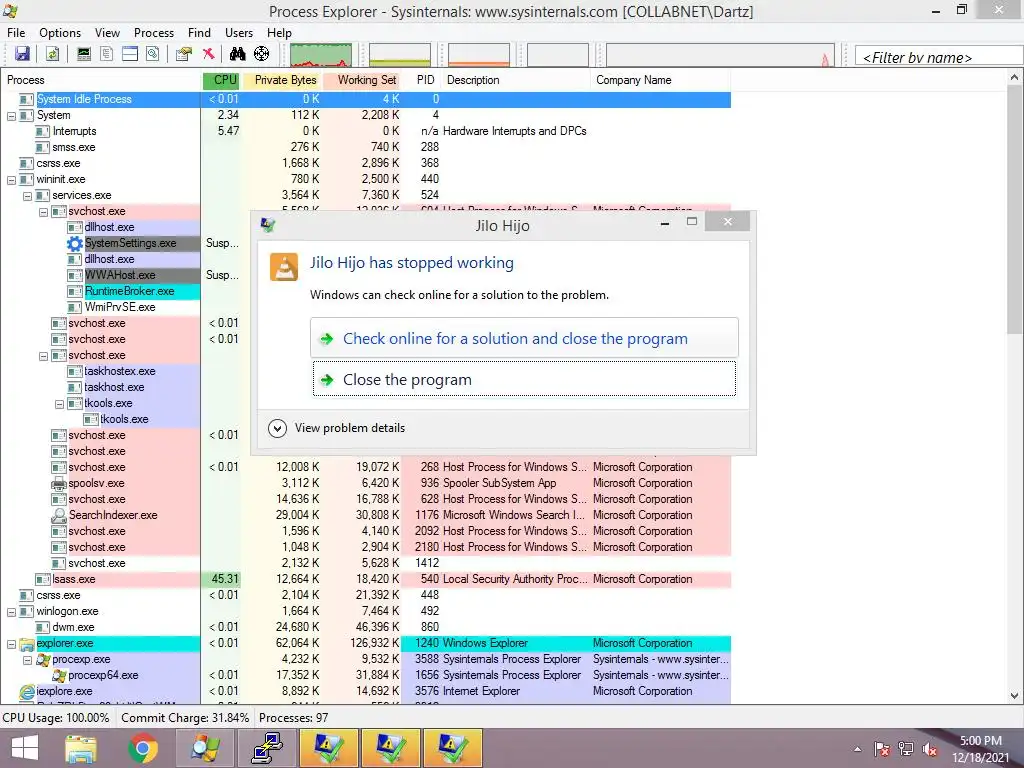Open Google Chrome from the taskbar
The height and width of the screenshot is (768, 1024).
pos(143,748)
